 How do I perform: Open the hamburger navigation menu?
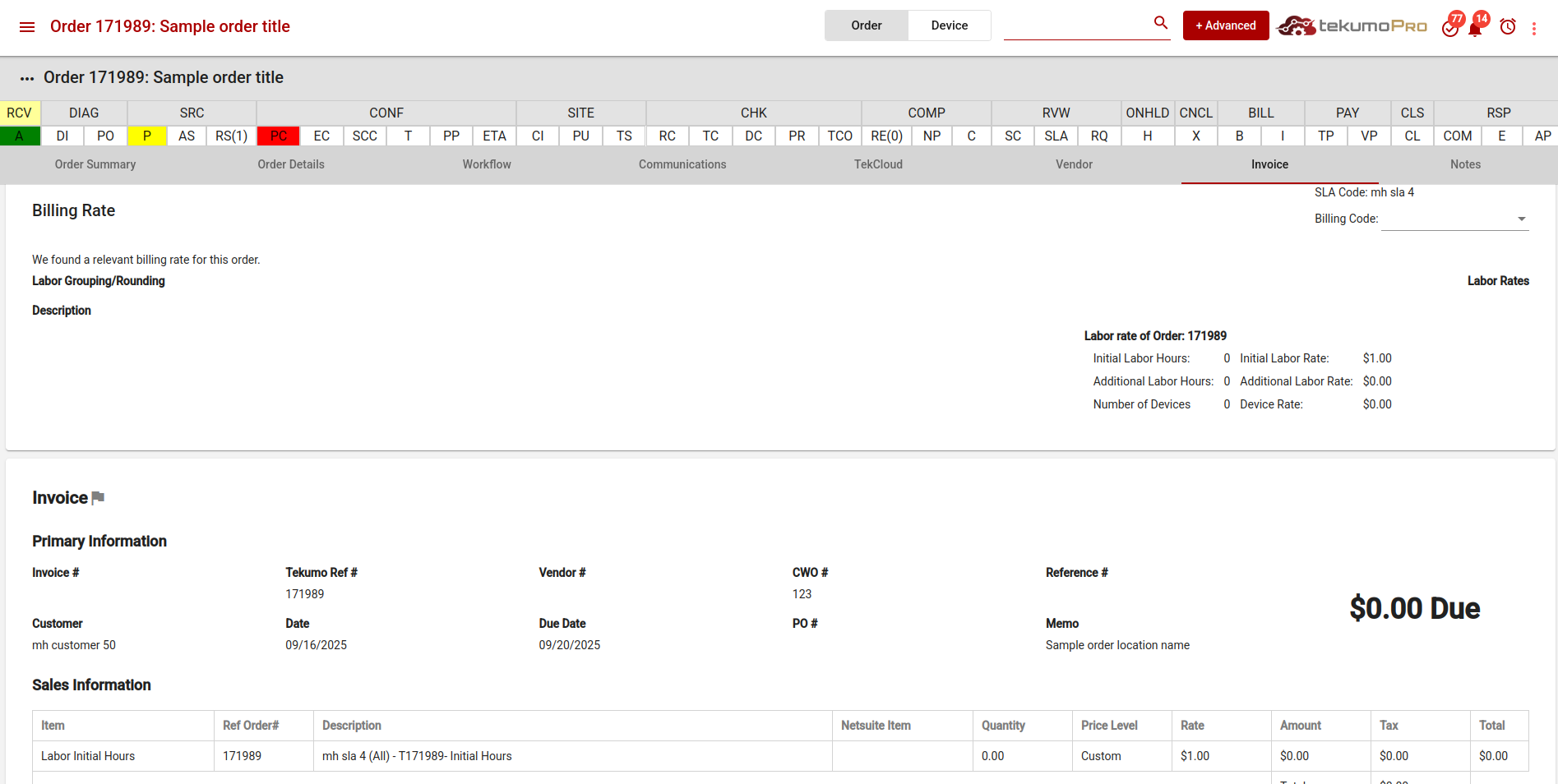tap(27, 27)
